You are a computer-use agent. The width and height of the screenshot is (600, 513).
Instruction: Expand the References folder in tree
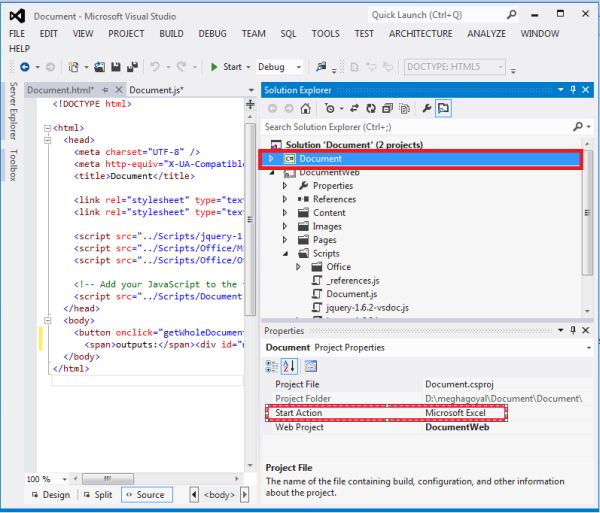pyautogui.click(x=285, y=199)
